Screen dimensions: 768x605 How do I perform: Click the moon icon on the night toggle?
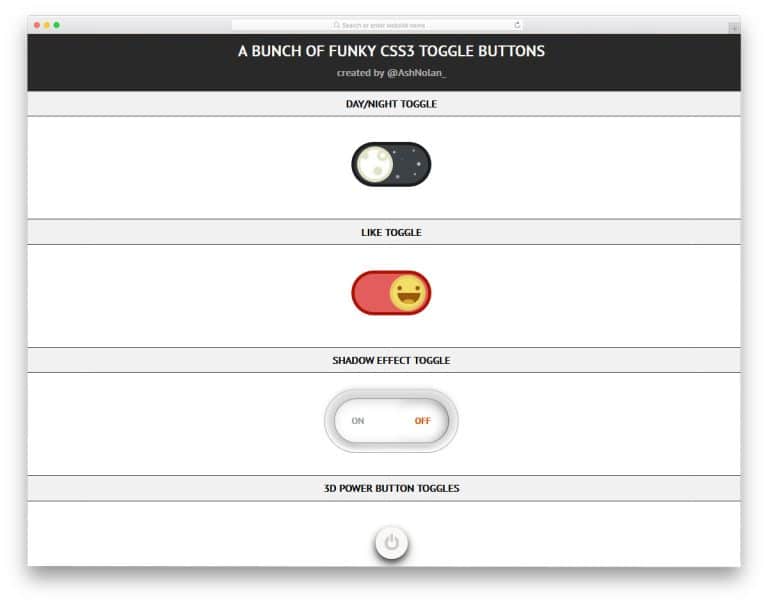pos(374,164)
